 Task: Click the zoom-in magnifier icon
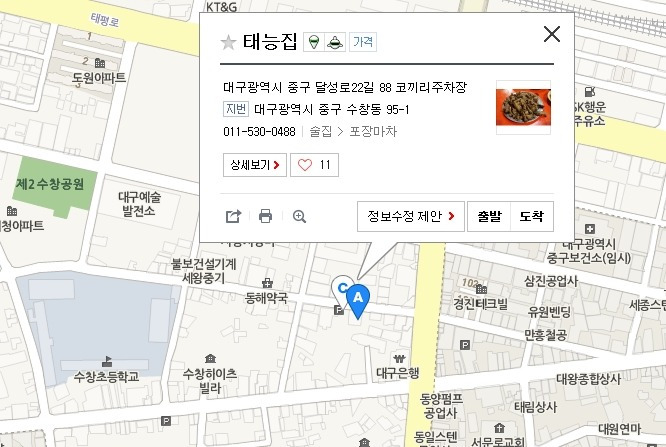299,216
